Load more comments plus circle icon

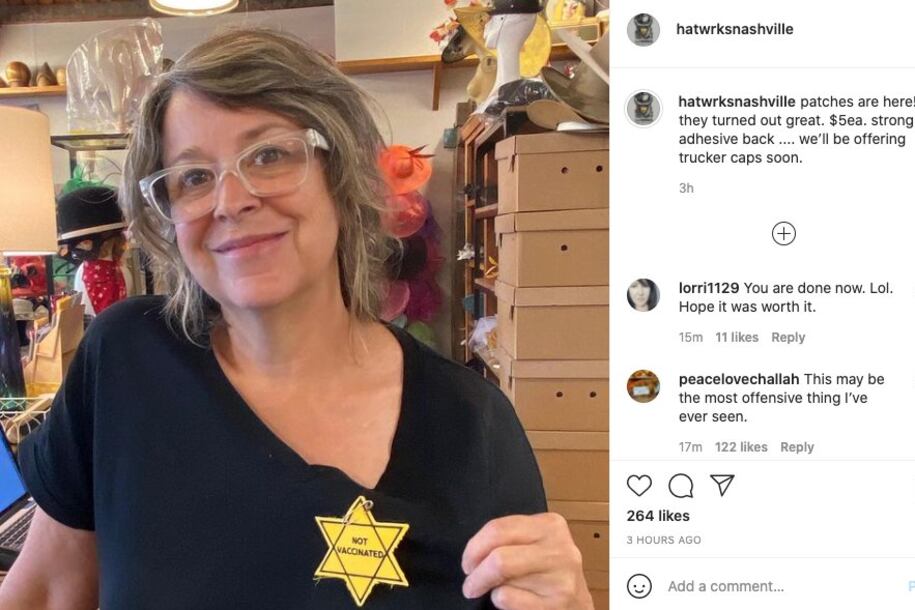(x=783, y=233)
